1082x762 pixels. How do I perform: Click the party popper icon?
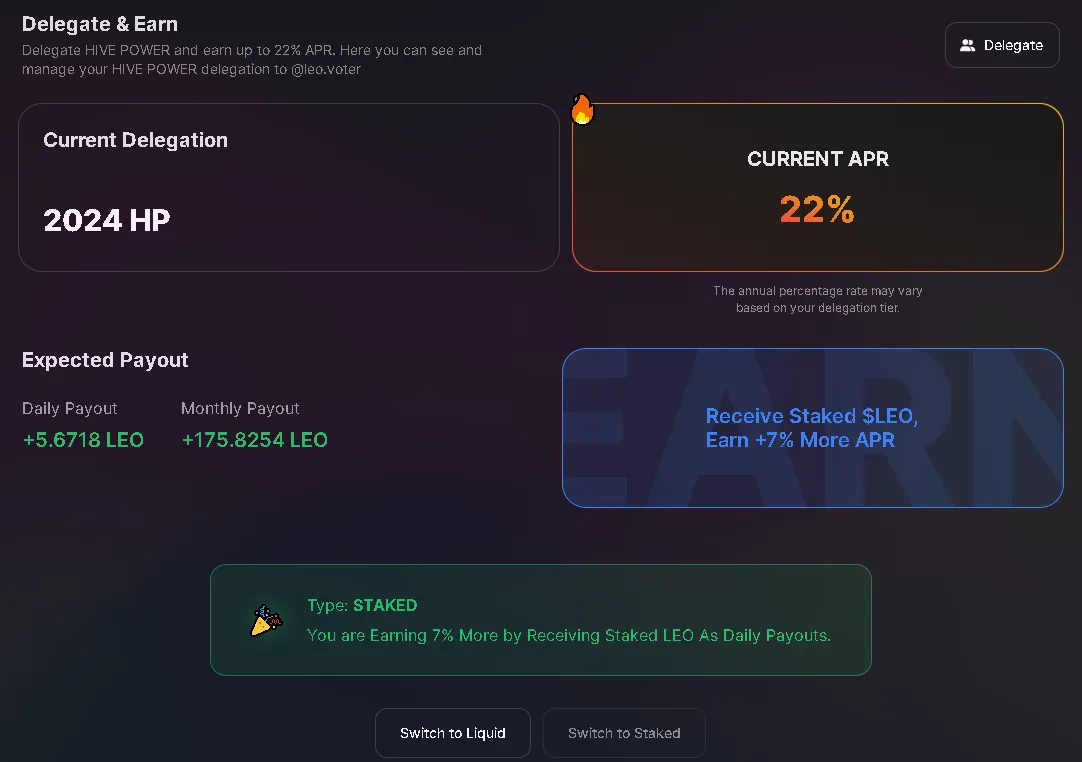coord(266,620)
